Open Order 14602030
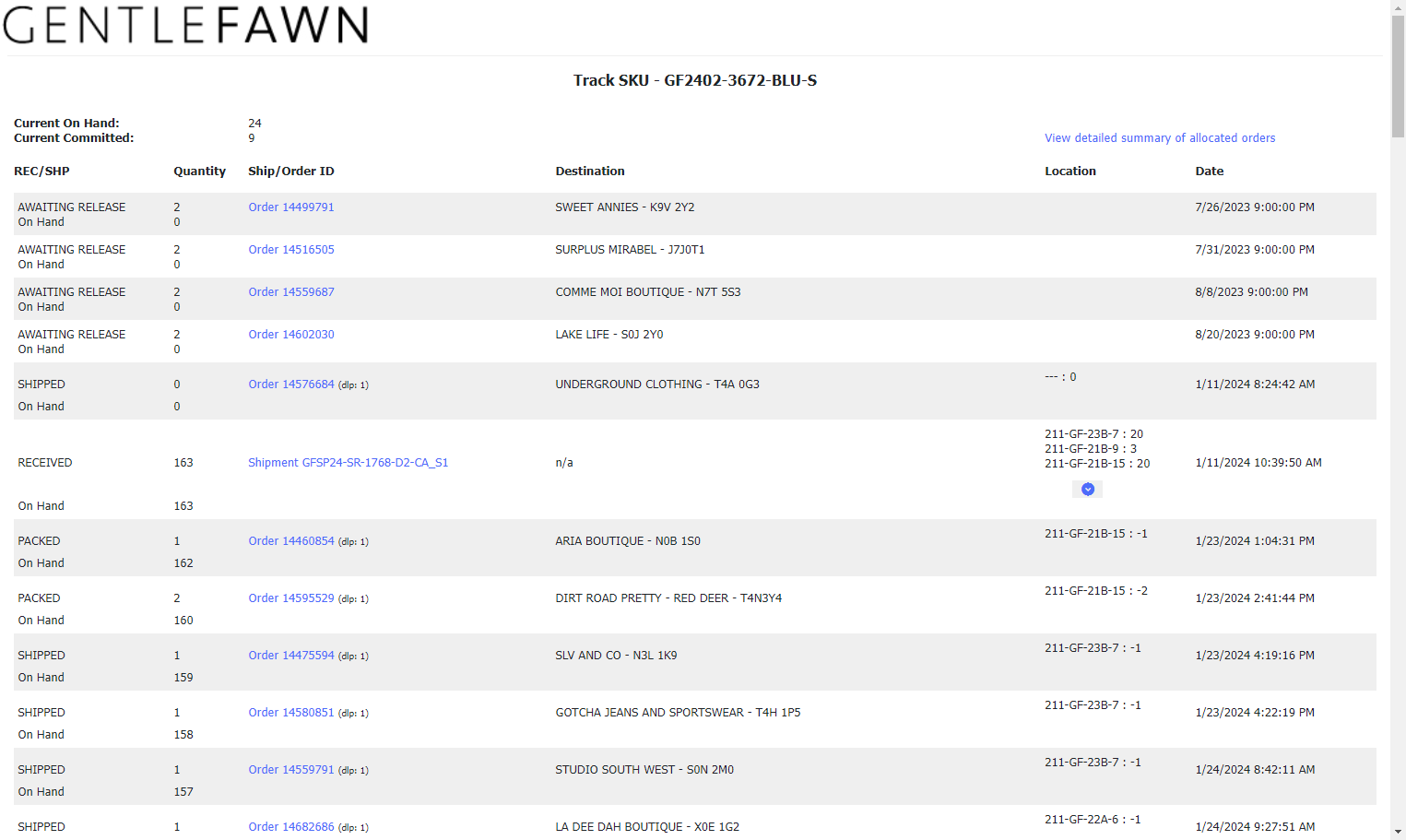This screenshot has height=840, width=1406. [291, 335]
